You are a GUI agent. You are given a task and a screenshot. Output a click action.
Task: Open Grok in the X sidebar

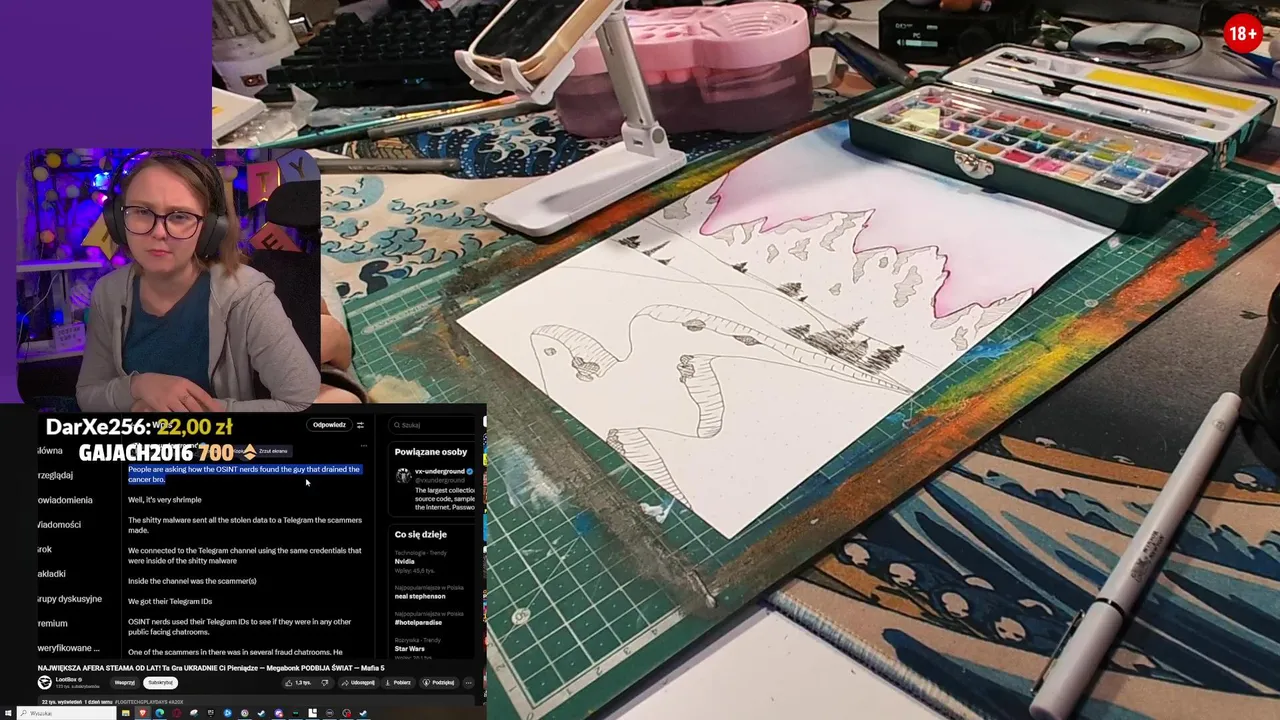[45, 549]
